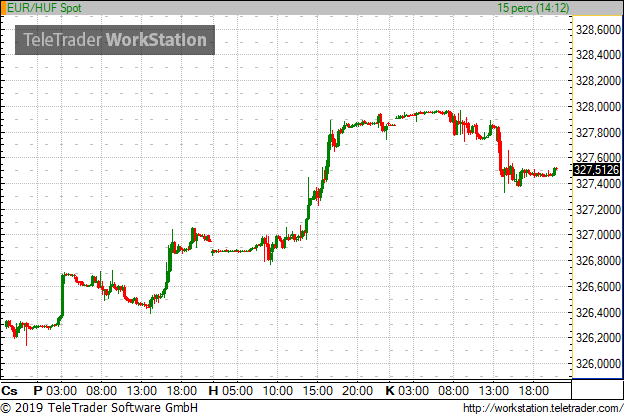Screen dimensions: 624x417
Task: Click the 328,0000 price axis label
Action: 598,107
